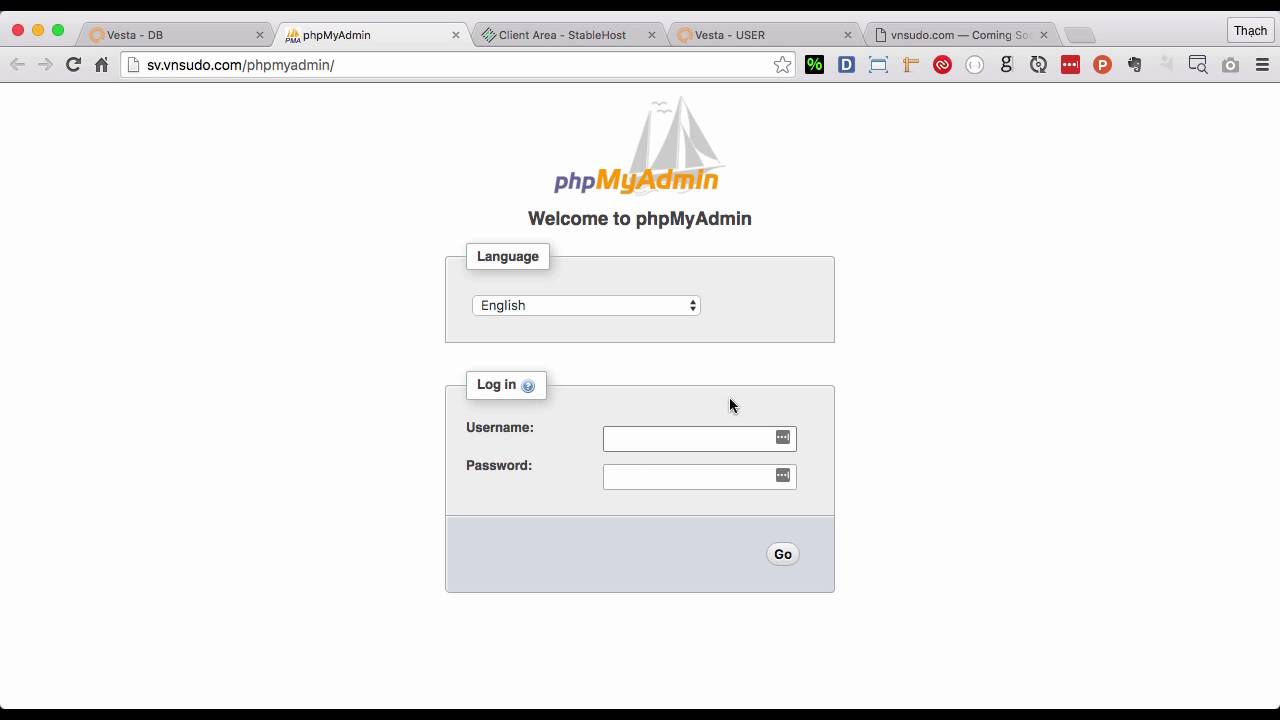Click the 'Language' legend label

click(508, 256)
